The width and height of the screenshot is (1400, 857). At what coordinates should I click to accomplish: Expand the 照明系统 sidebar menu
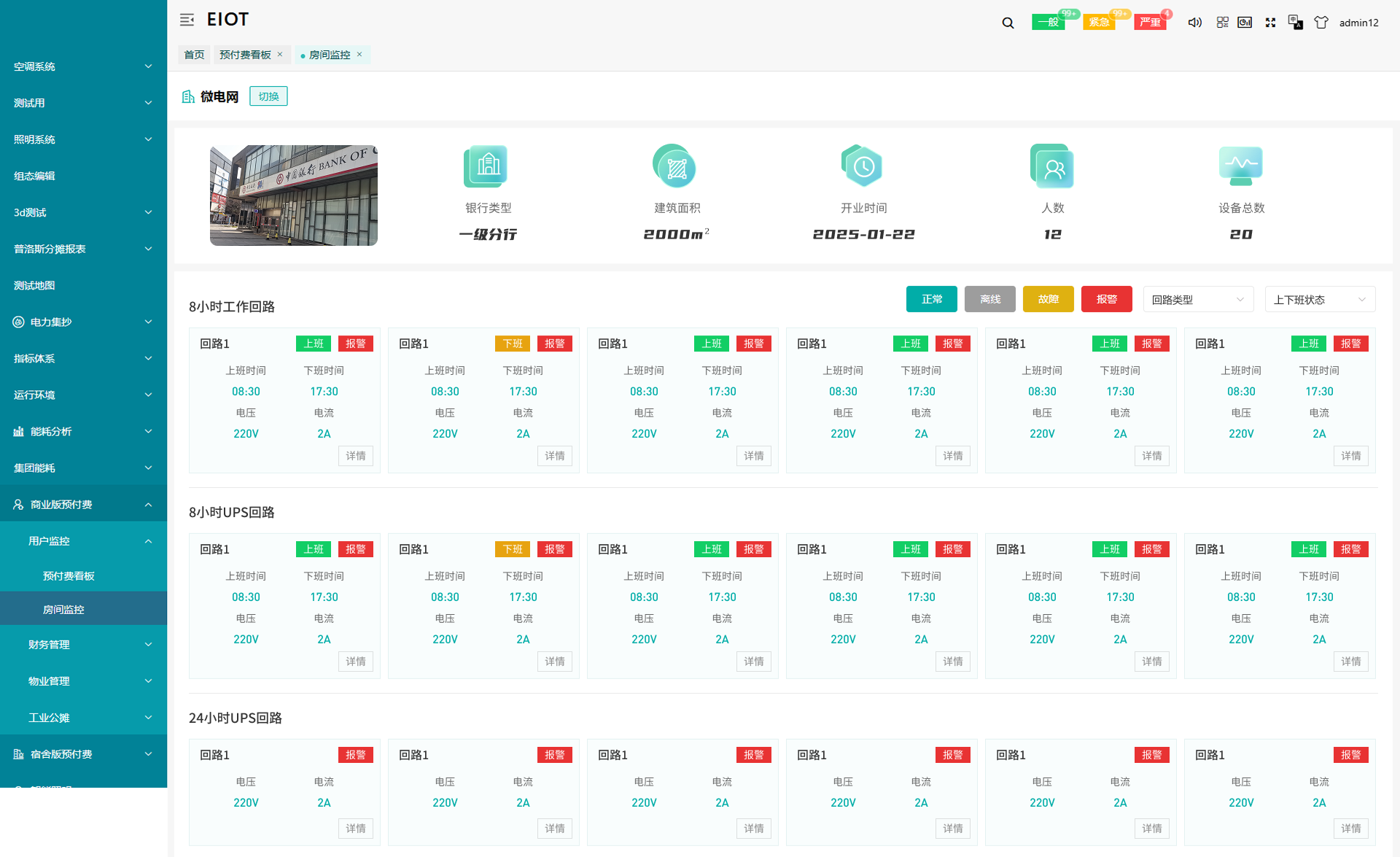pyautogui.click(x=83, y=139)
